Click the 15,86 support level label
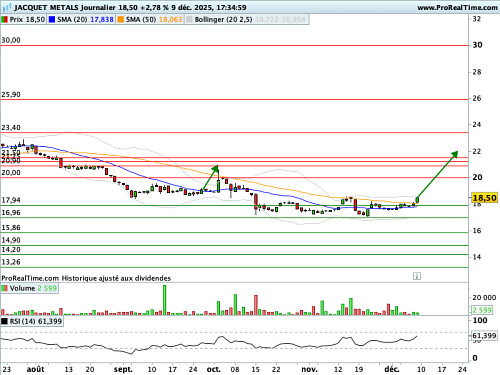The height and width of the screenshot is (375, 500). pos(11,228)
